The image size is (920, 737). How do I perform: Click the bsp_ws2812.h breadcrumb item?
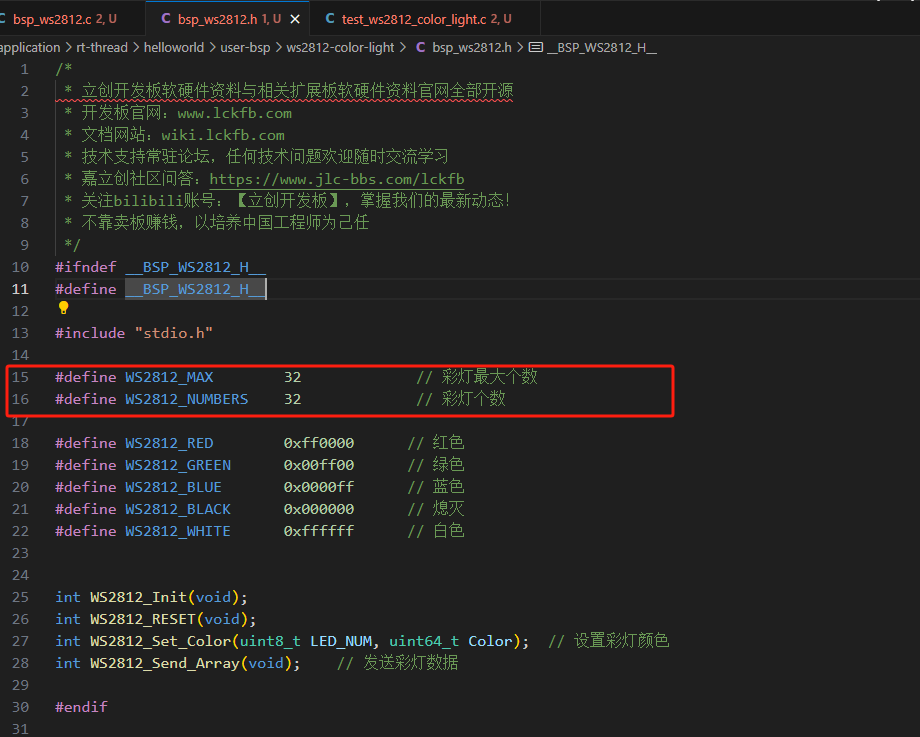(x=472, y=47)
